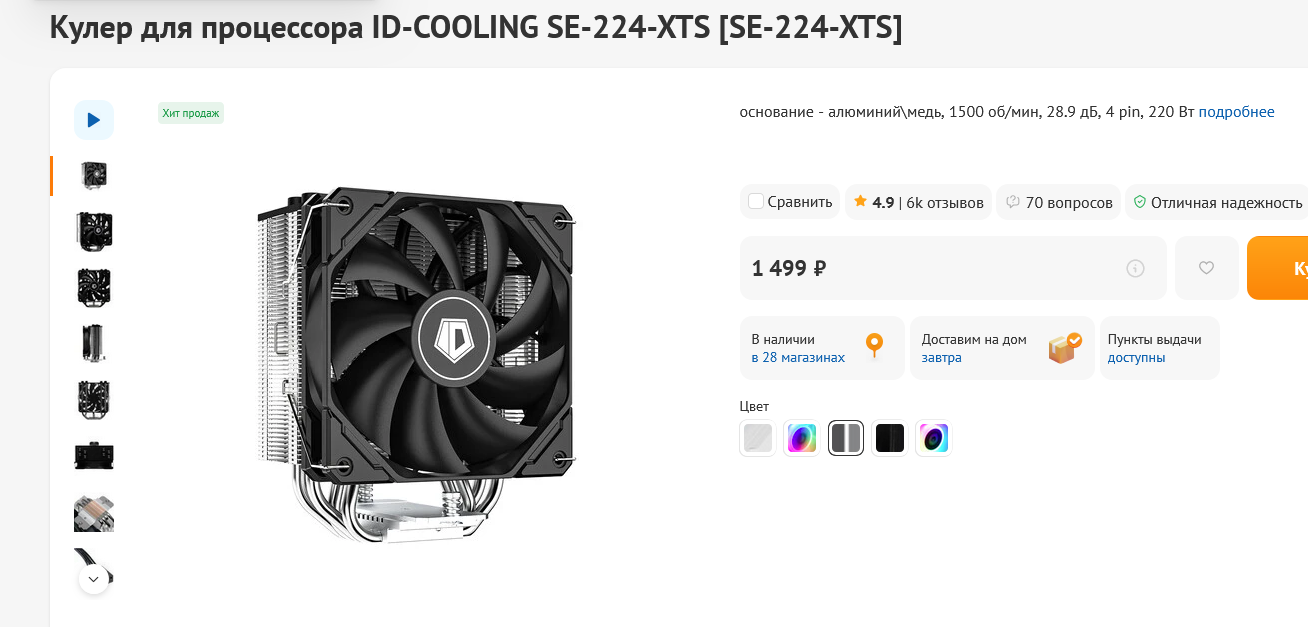
Task: Expand more thumbnails with down chevron
Action: [94, 579]
